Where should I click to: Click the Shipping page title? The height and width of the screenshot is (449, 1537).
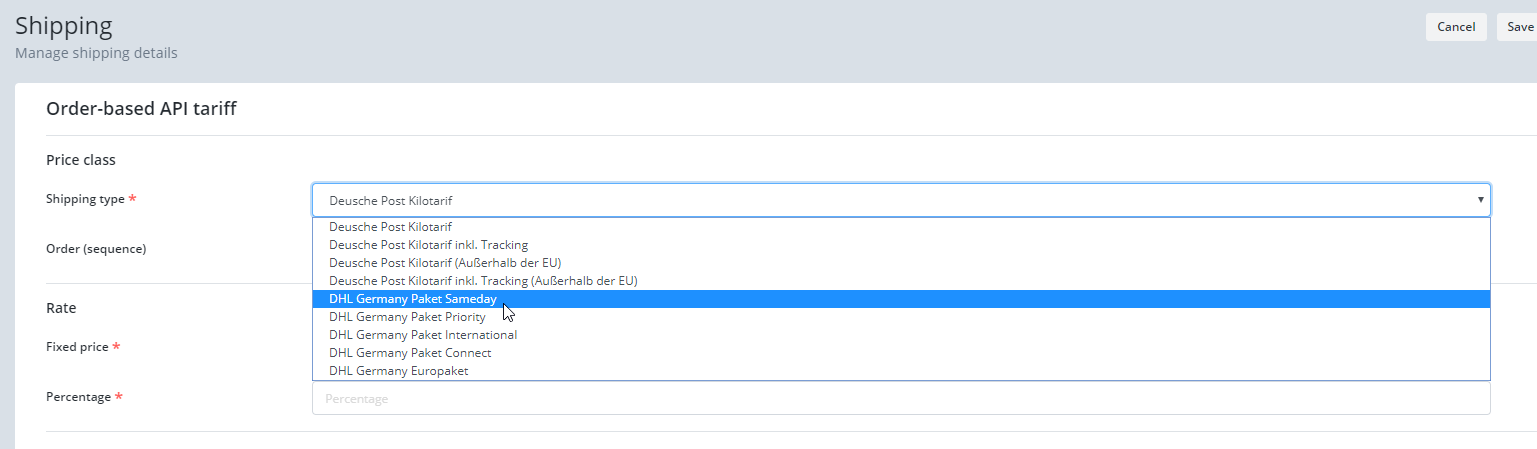(64, 25)
